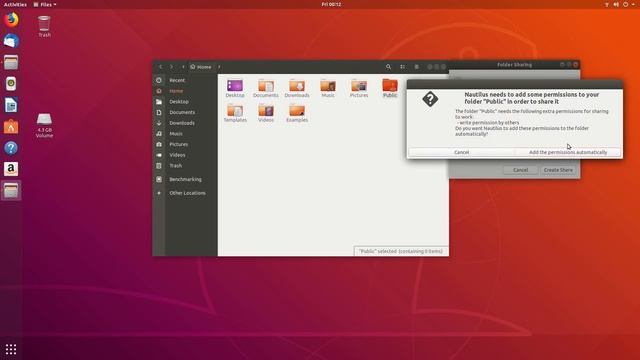This screenshot has width=640, height=360.
Task: Click Add the permissions automatically
Action: pyautogui.click(x=568, y=152)
